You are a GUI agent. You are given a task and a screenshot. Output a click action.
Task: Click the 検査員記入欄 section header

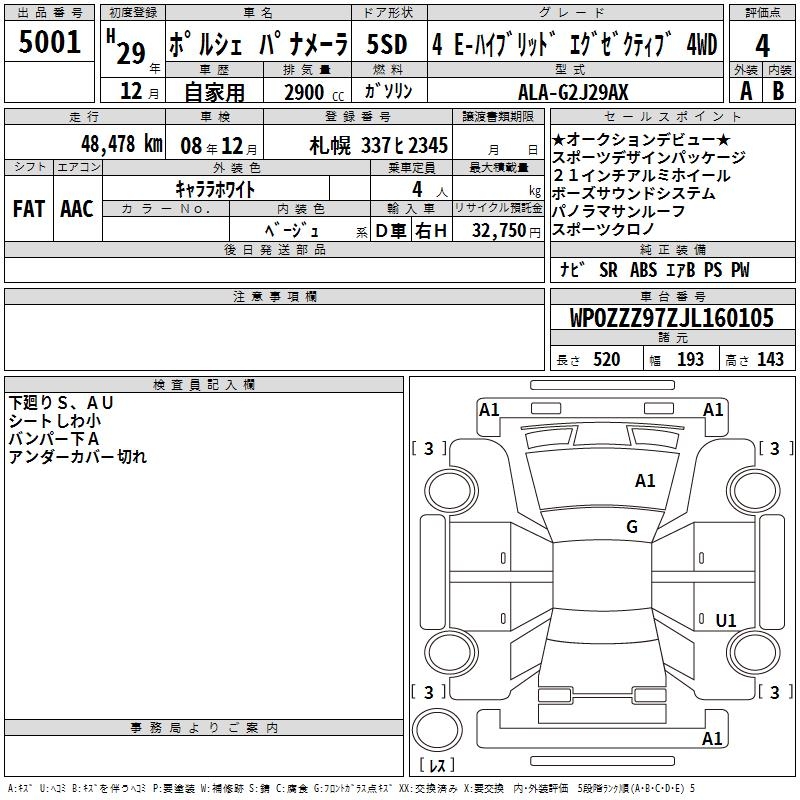tap(204, 385)
